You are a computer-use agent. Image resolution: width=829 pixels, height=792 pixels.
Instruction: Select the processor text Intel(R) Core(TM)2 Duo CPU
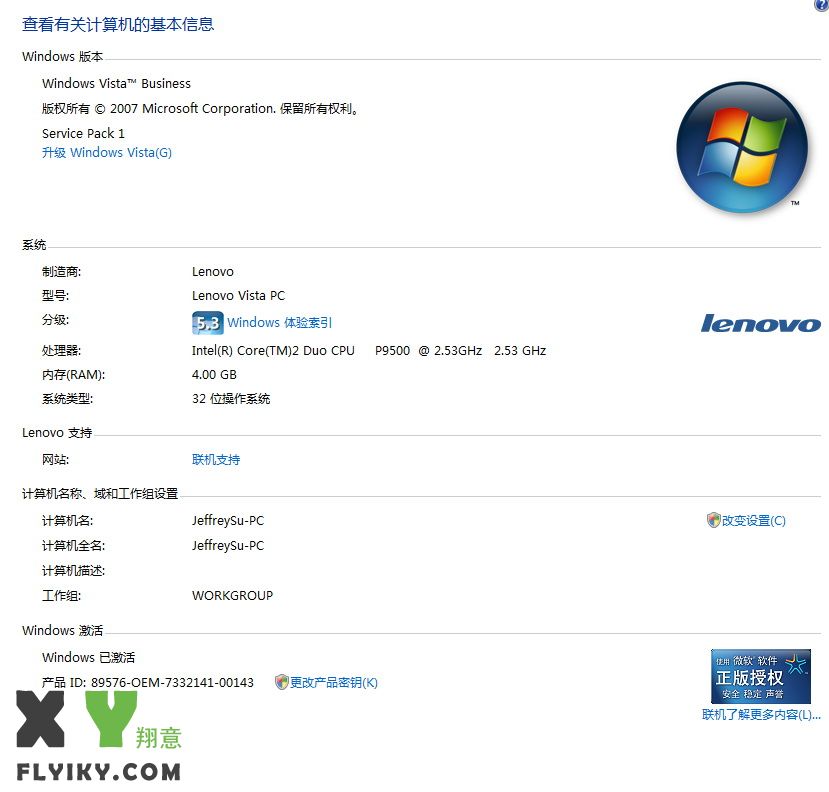point(273,351)
